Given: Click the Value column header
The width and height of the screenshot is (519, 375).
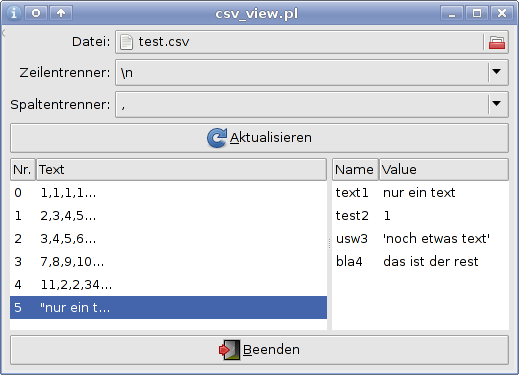Looking at the screenshot, I should point(444,170).
